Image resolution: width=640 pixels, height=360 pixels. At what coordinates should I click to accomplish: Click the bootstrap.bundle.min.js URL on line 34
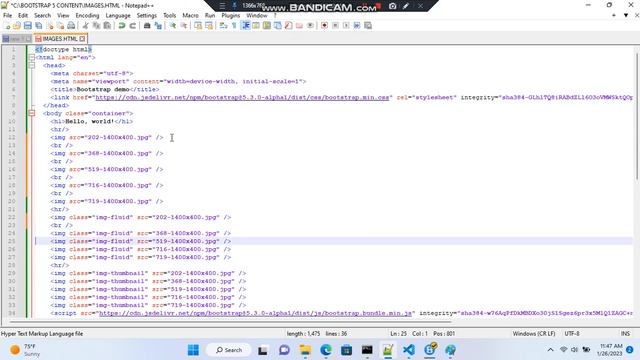[256, 313]
